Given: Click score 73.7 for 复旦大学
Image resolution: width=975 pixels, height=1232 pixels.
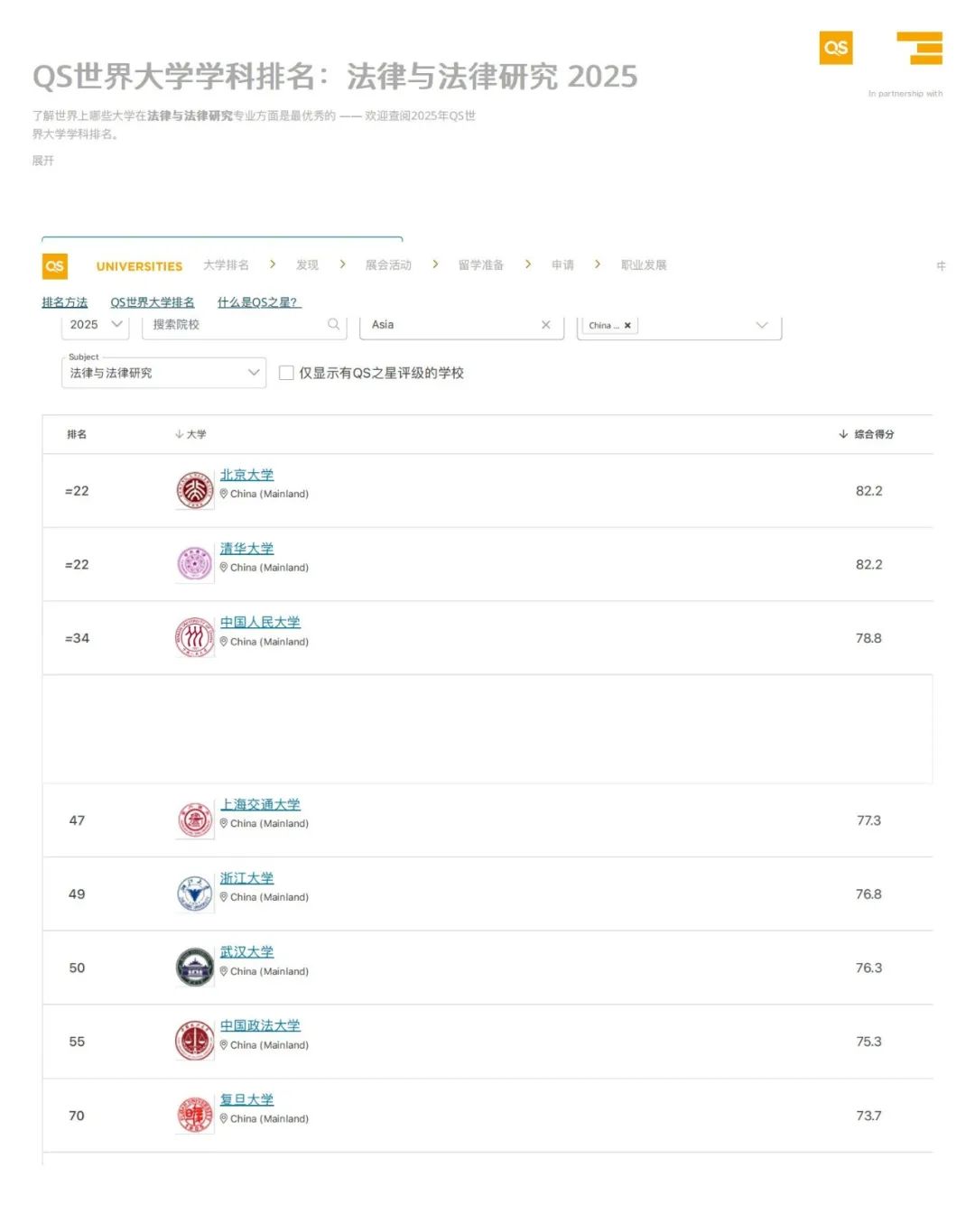Looking at the screenshot, I should [x=868, y=1116].
